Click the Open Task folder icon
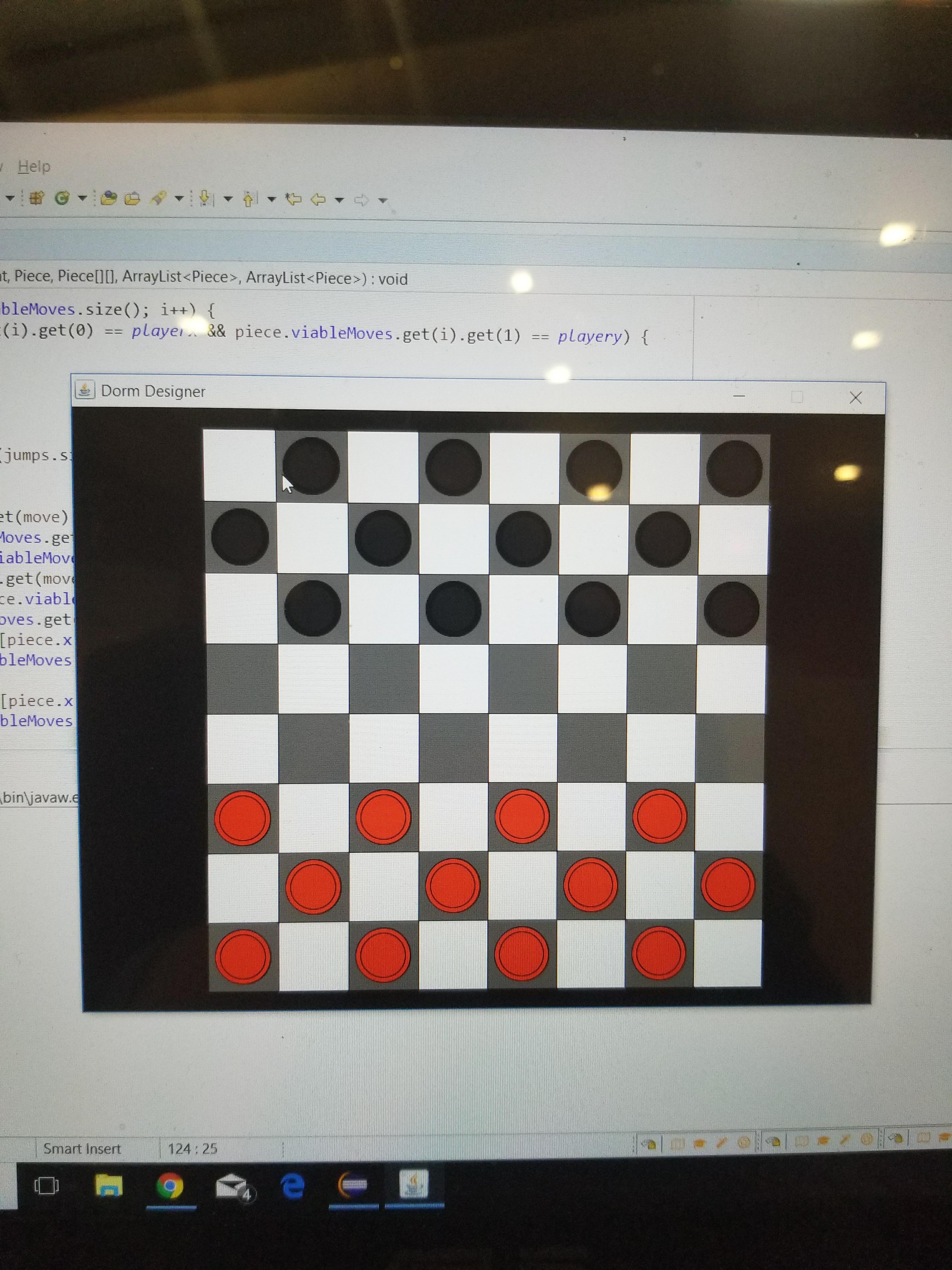 coord(133,199)
